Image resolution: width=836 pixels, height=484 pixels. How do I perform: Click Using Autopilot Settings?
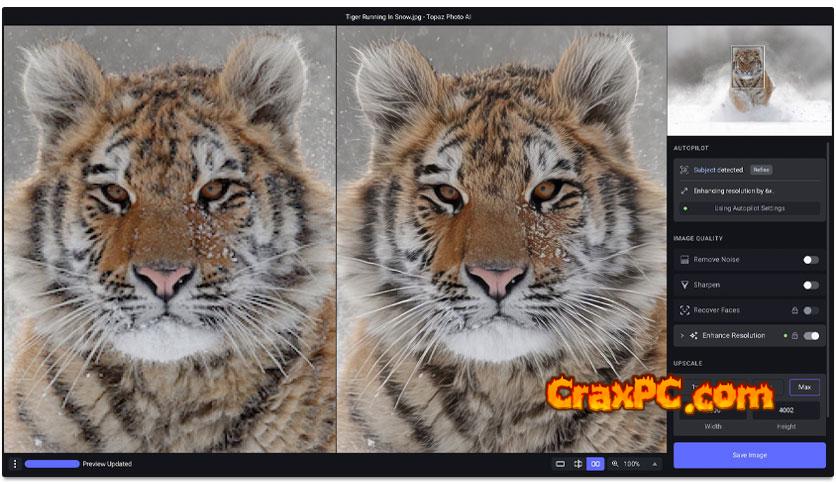click(x=749, y=208)
